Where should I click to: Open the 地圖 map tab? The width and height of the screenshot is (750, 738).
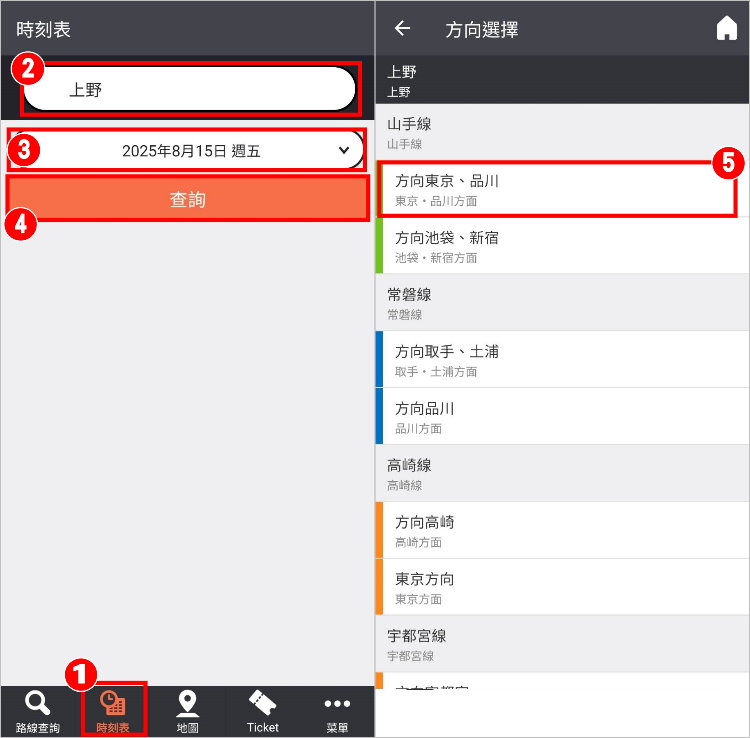[188, 712]
